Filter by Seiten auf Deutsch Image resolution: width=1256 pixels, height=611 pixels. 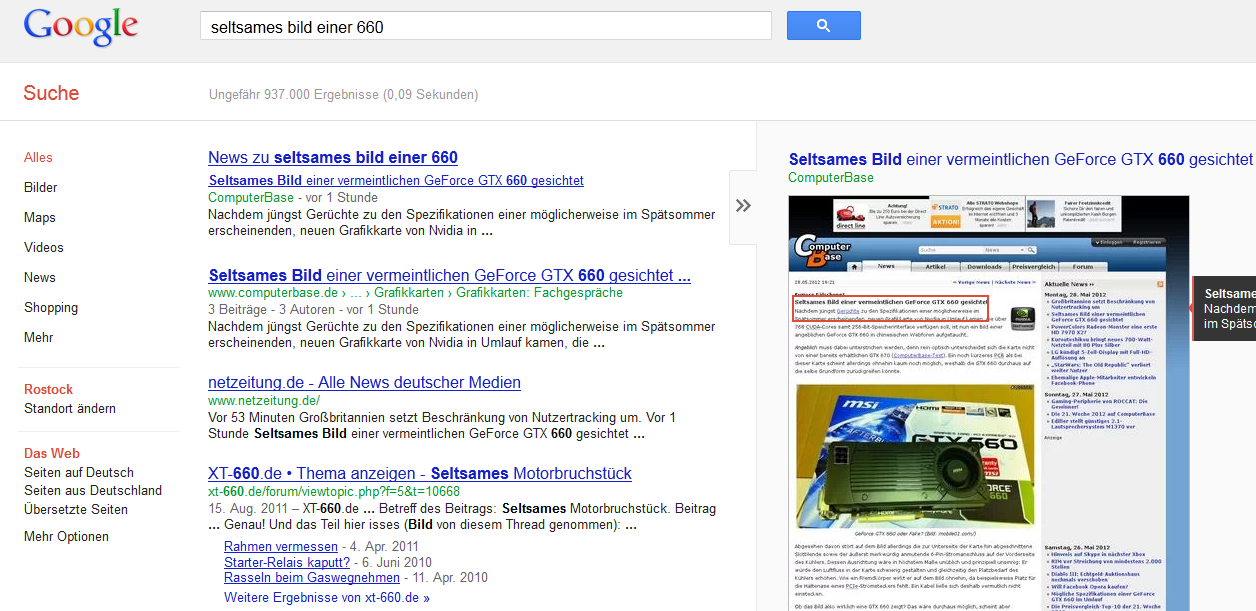click(x=79, y=472)
